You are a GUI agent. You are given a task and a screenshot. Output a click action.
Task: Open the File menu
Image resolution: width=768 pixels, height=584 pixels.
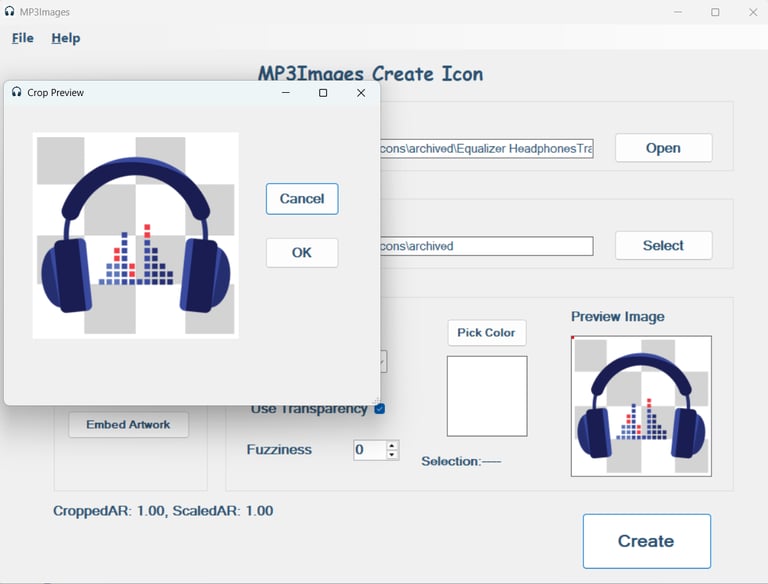(x=23, y=38)
